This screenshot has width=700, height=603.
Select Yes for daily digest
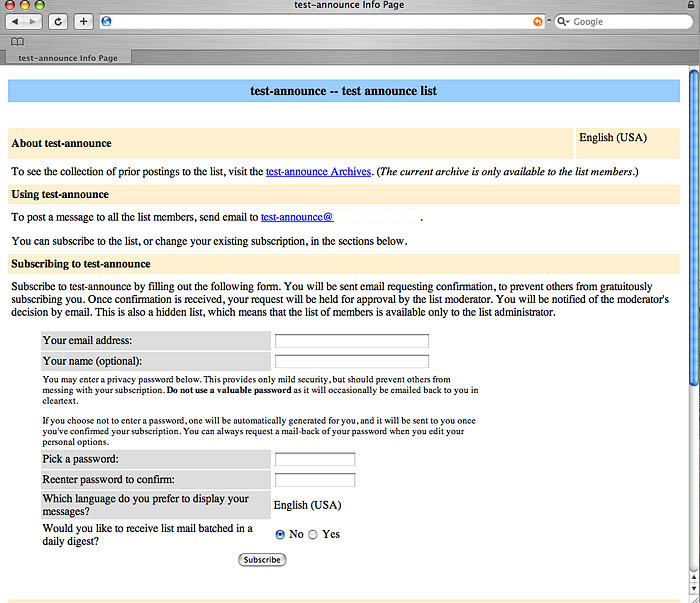tap(313, 534)
